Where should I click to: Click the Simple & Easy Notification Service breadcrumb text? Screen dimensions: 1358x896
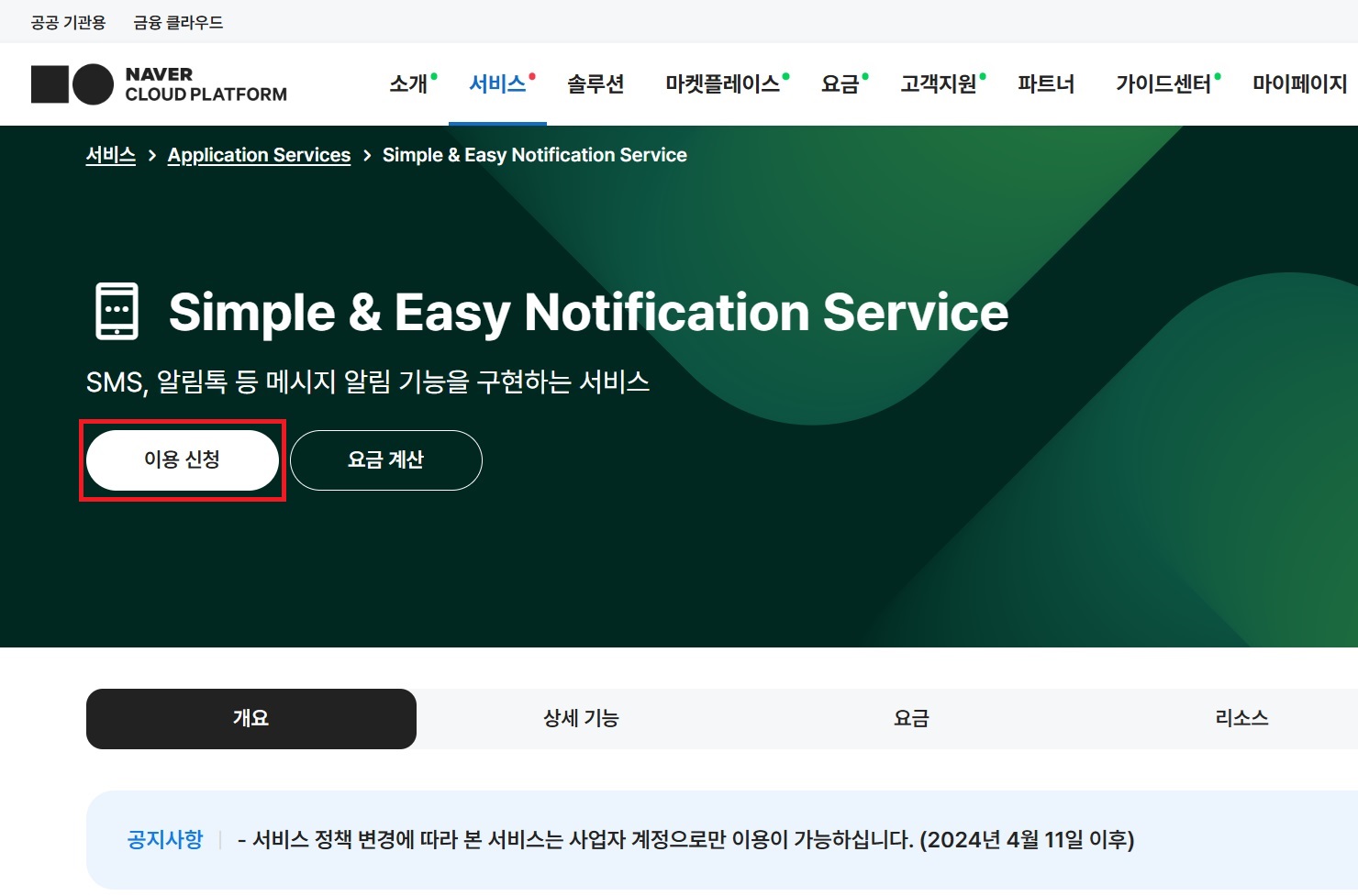click(x=534, y=155)
